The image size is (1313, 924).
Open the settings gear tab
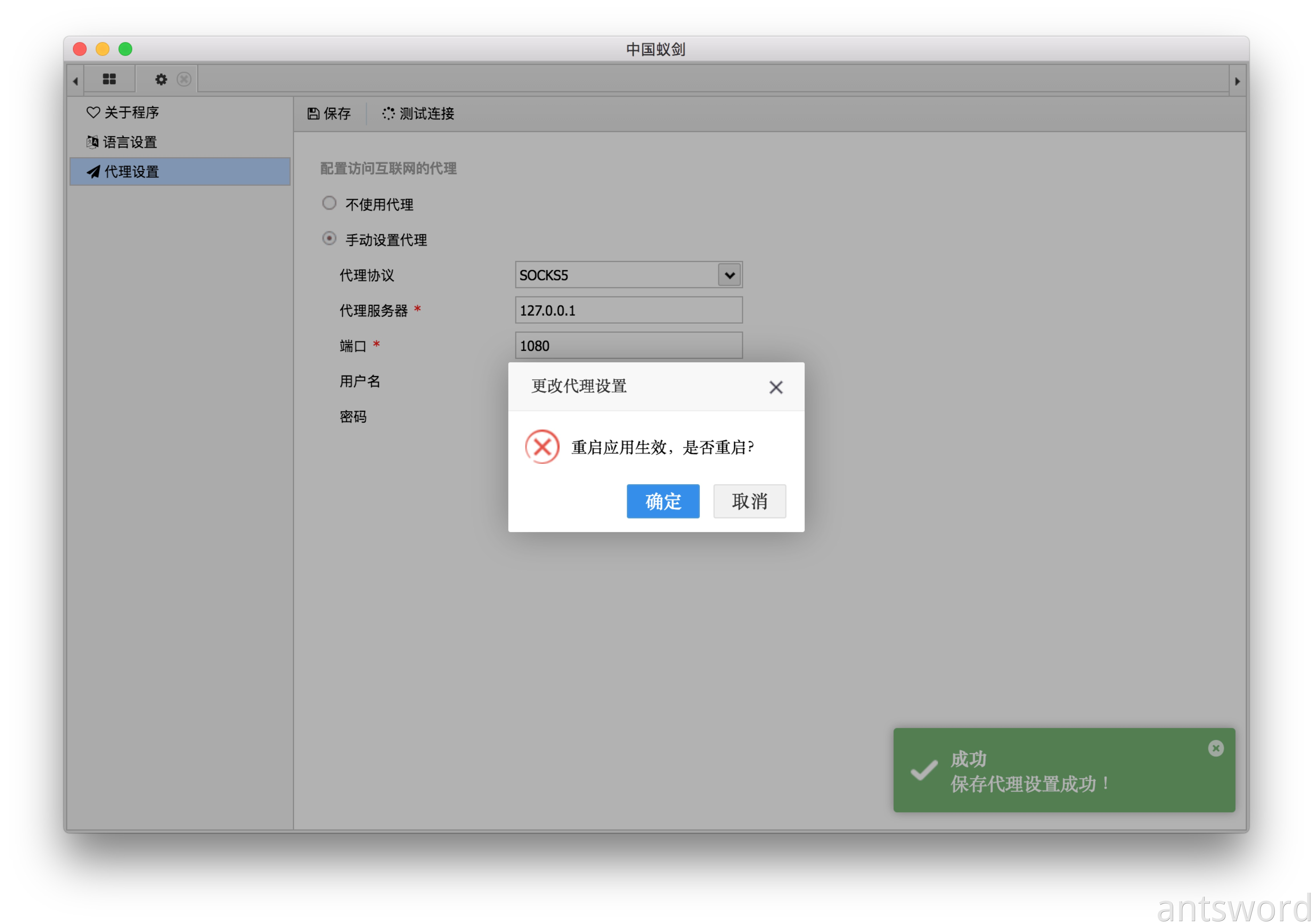(161, 79)
